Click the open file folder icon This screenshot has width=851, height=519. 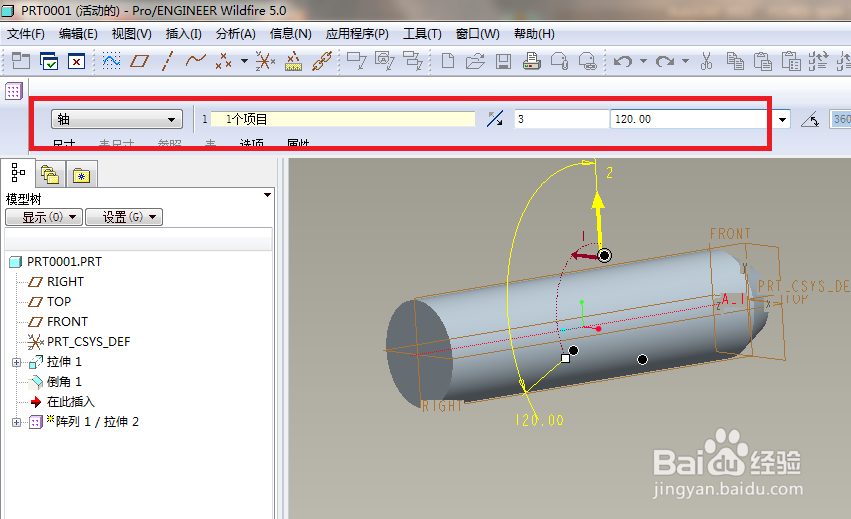(475, 61)
